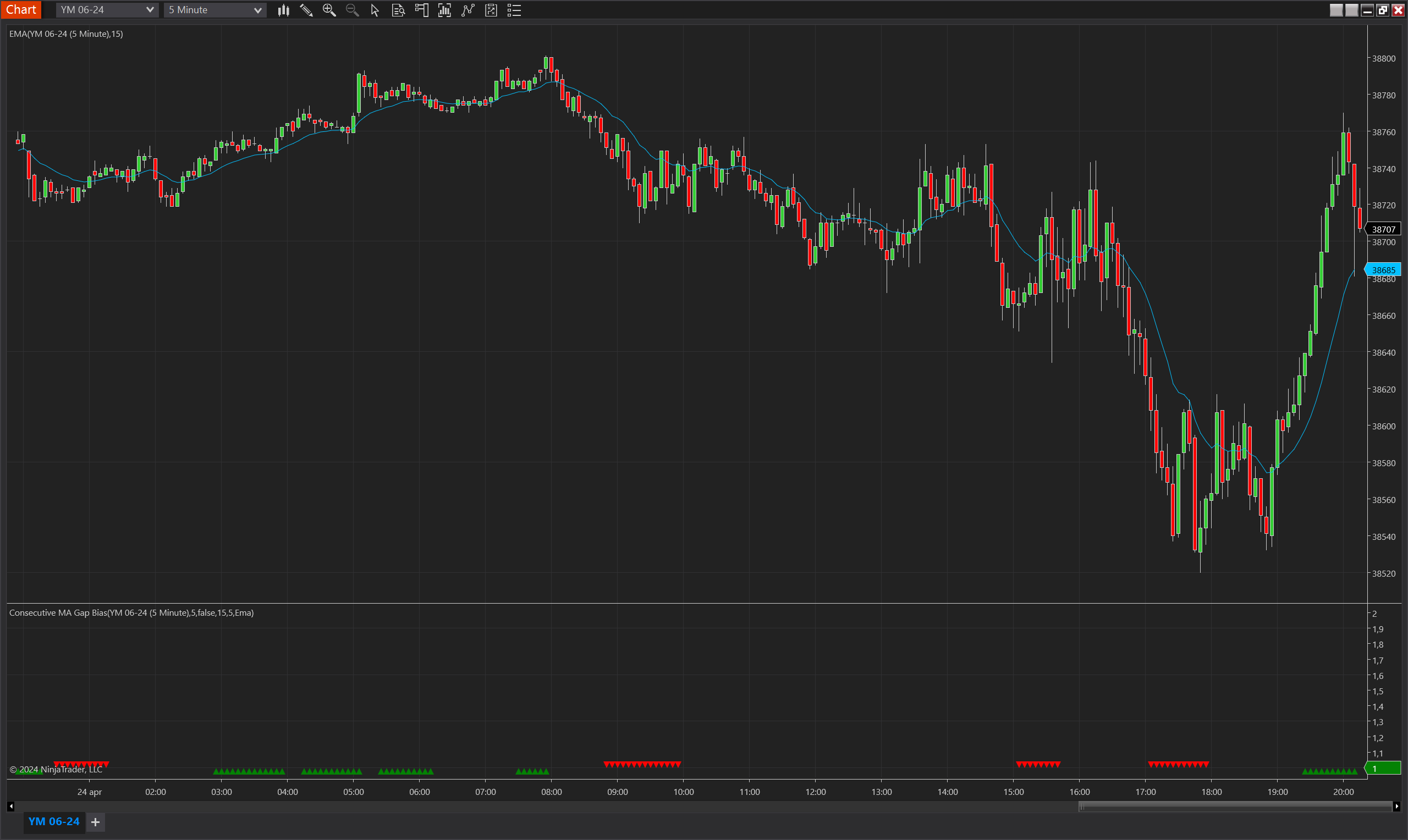The image size is (1408, 840).
Task: Open the 5 Minute interval dropdown
Action: [215, 10]
